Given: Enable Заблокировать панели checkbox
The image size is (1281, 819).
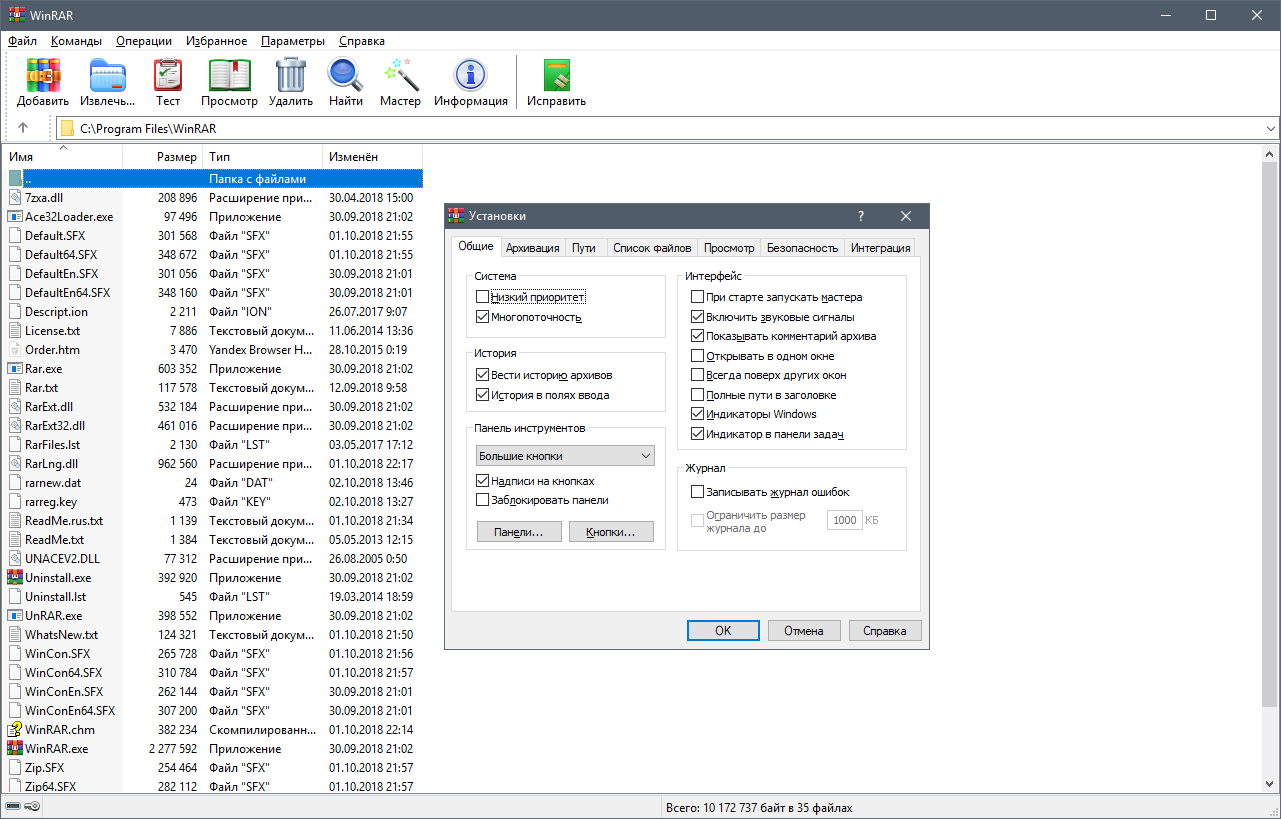Looking at the screenshot, I should click(483, 500).
